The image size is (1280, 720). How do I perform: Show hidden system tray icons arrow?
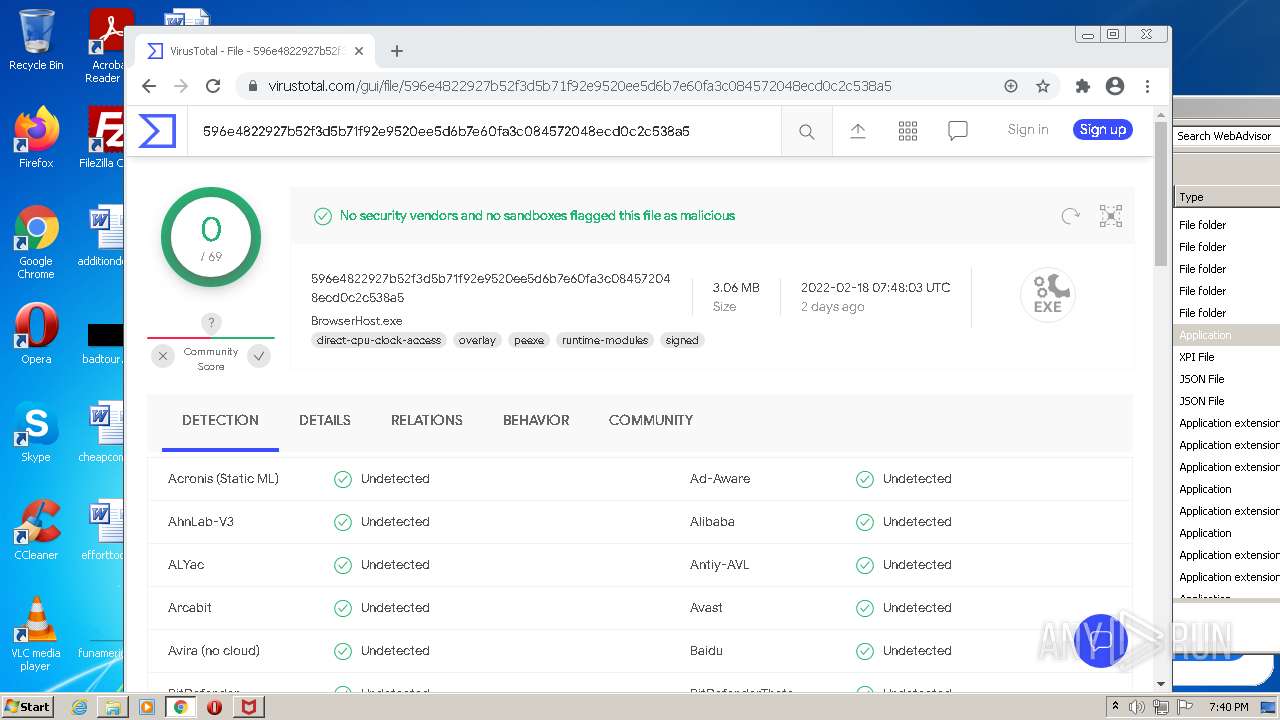[1115, 707]
